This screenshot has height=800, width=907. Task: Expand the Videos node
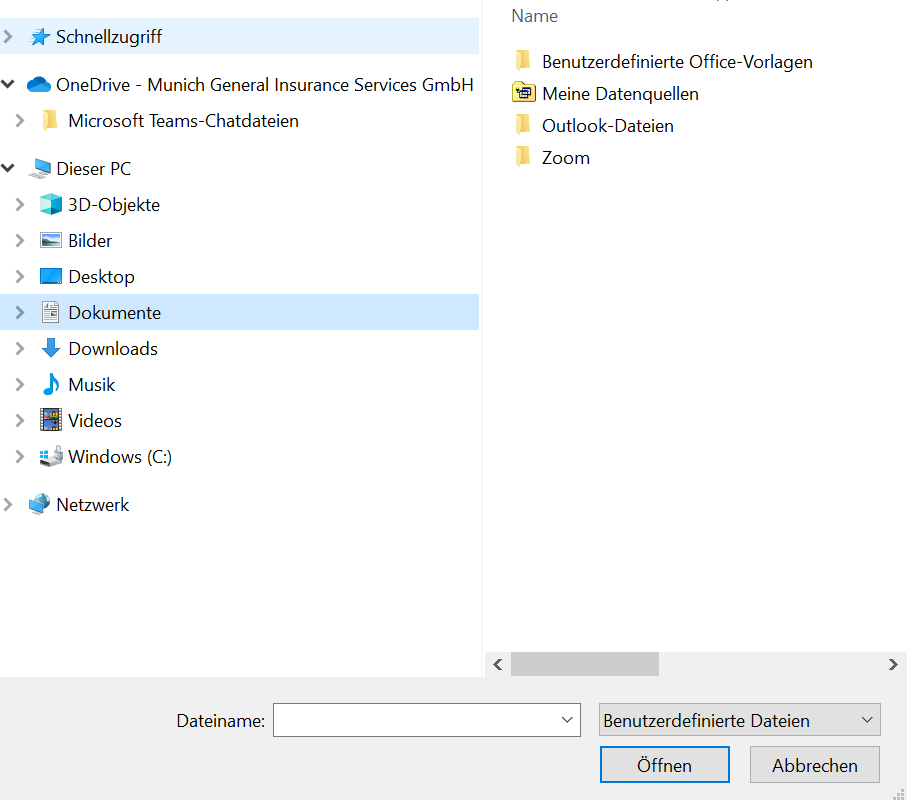(20, 420)
